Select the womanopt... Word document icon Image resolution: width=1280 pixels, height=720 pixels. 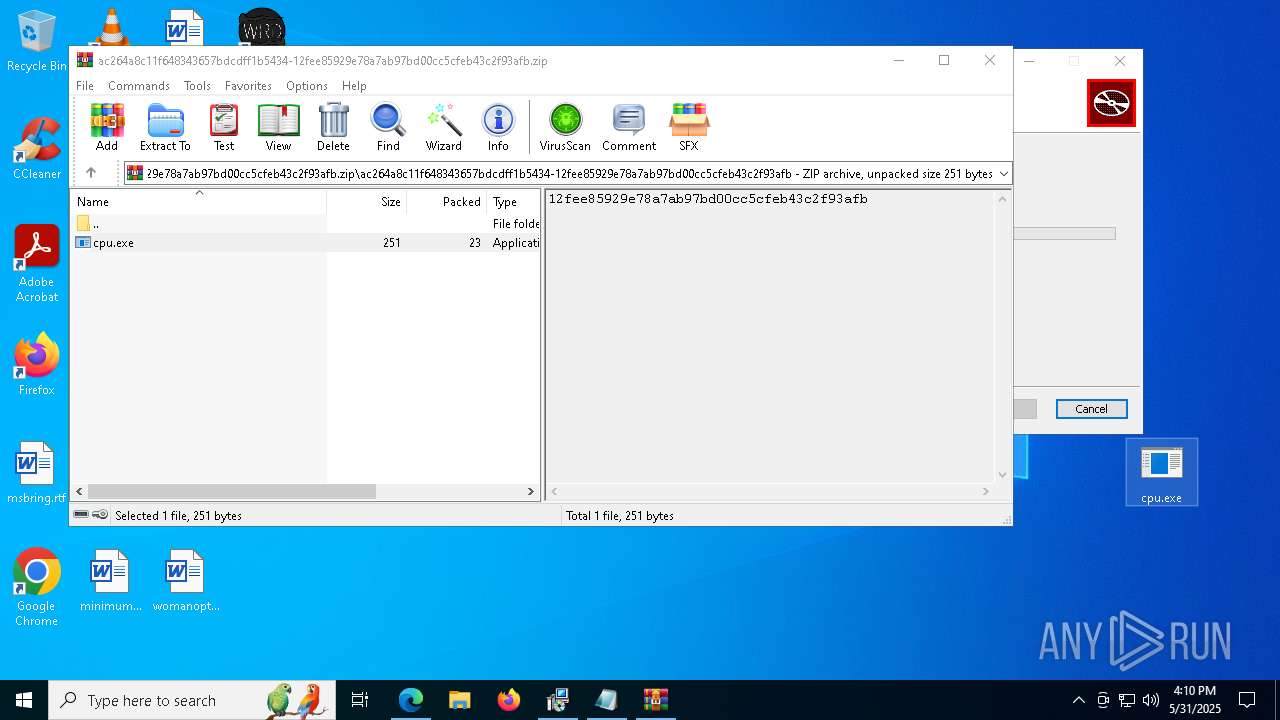click(185, 581)
